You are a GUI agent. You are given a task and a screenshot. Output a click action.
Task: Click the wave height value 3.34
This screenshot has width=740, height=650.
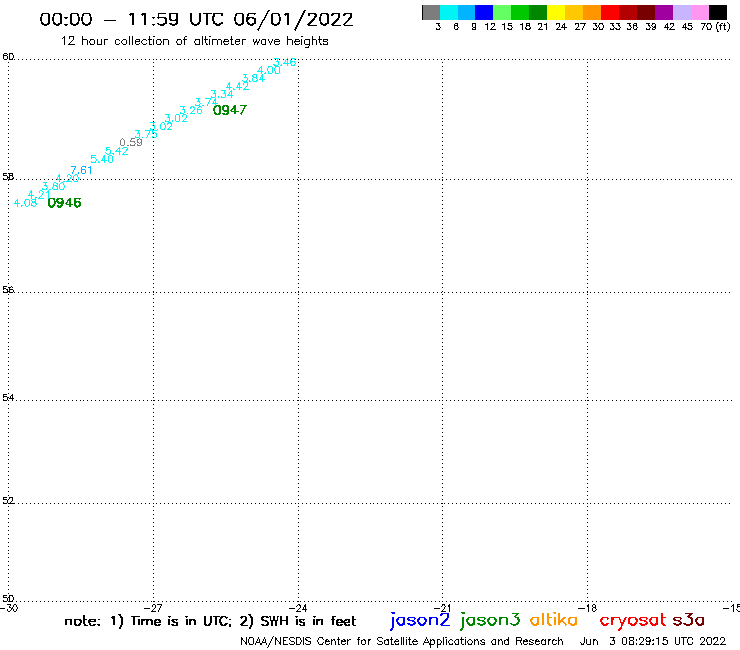point(222,94)
